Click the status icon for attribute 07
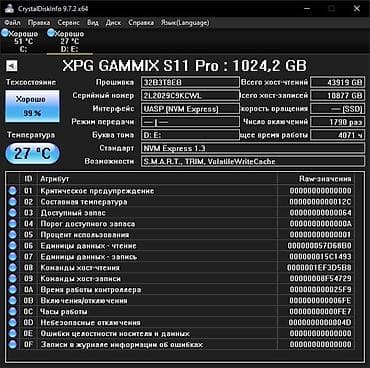370x368 pixels. coord(13,257)
